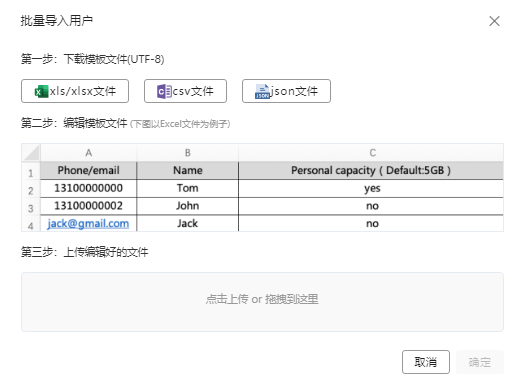Click the jack@gmail.com link in table
This screenshot has width=516, height=377.
[x=88, y=223]
